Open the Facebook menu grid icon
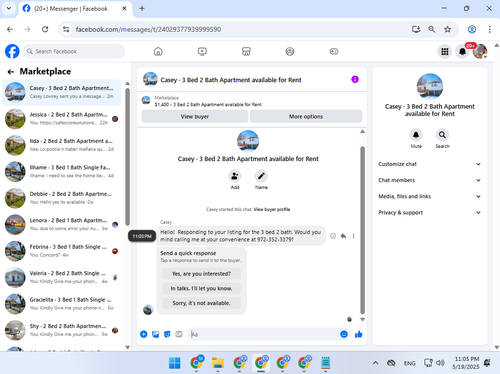The width and height of the screenshot is (500, 374). [445, 51]
